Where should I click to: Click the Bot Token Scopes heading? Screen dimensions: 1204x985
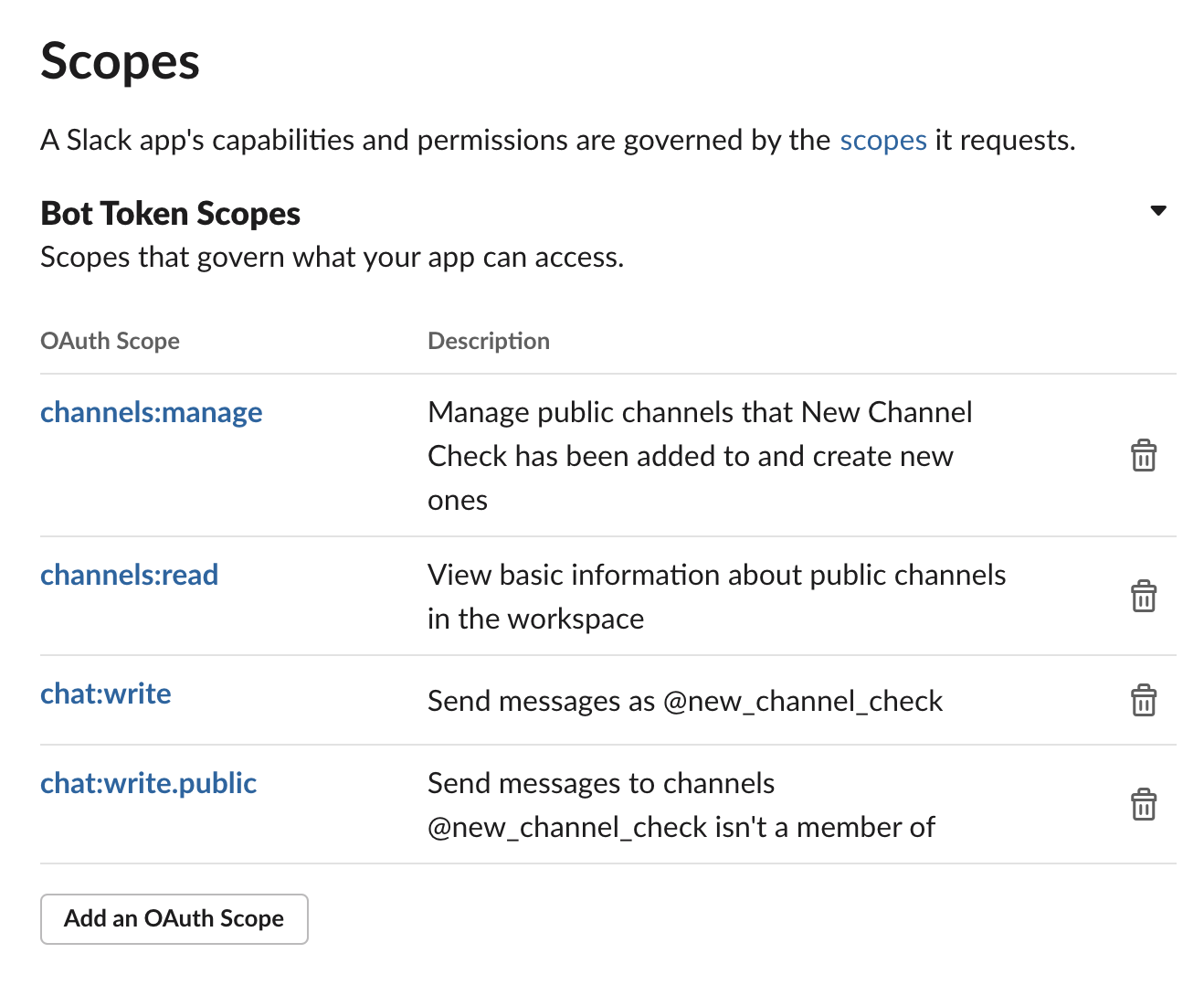(171, 213)
